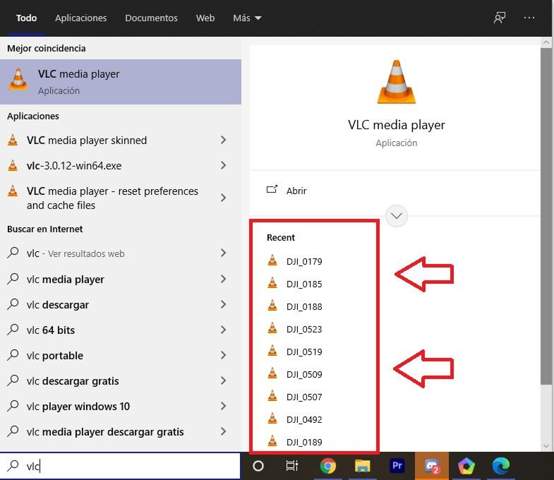The height and width of the screenshot is (480, 554).
Task: Switch to the Aplicaciones tab
Action: click(x=81, y=18)
